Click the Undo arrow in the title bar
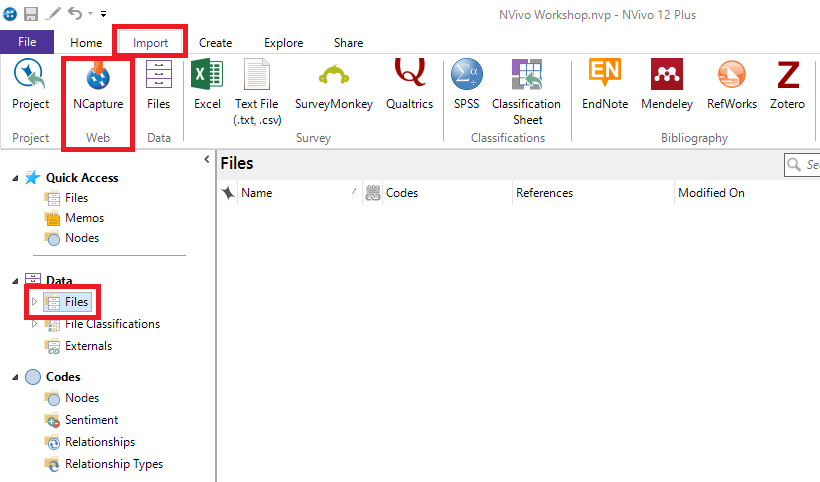 point(75,13)
